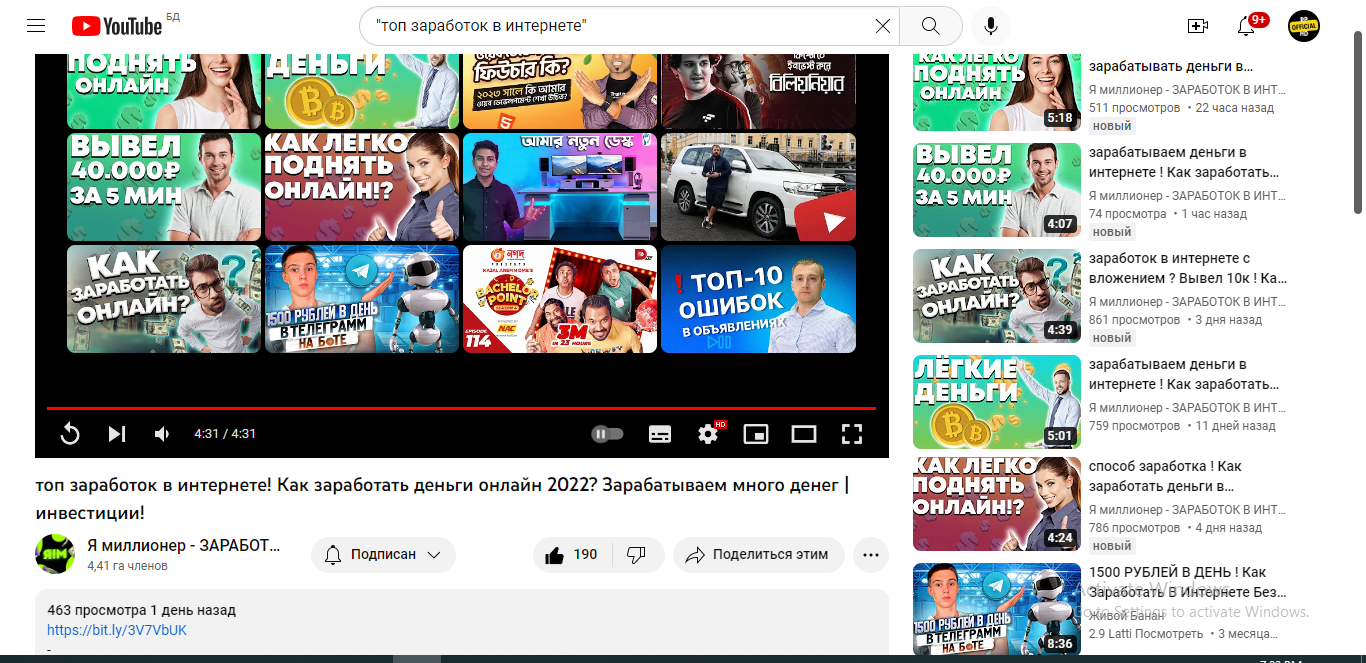Click the main video title text
This screenshot has height=663, width=1366.
pos(442,499)
